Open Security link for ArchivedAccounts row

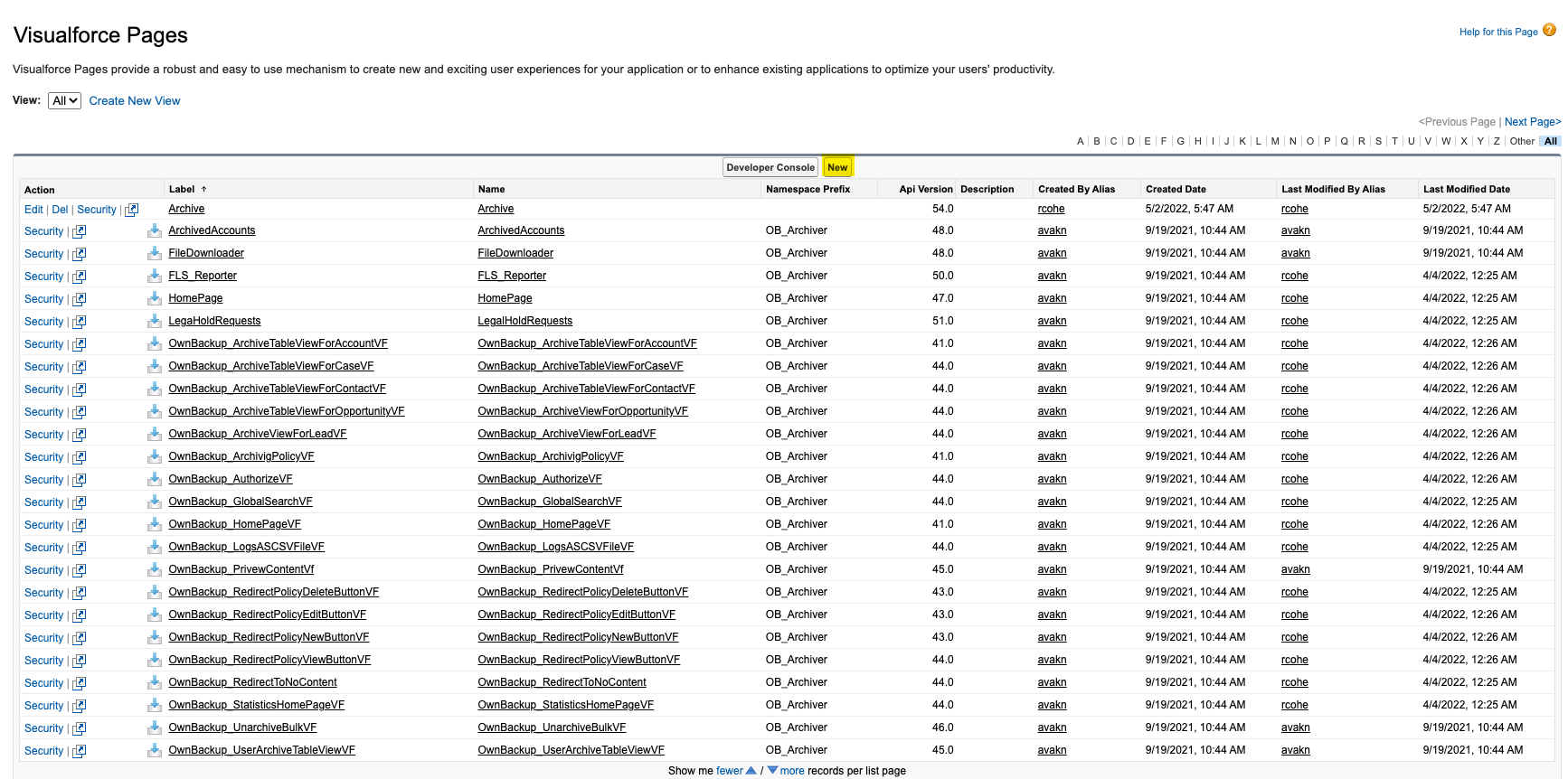43,231
